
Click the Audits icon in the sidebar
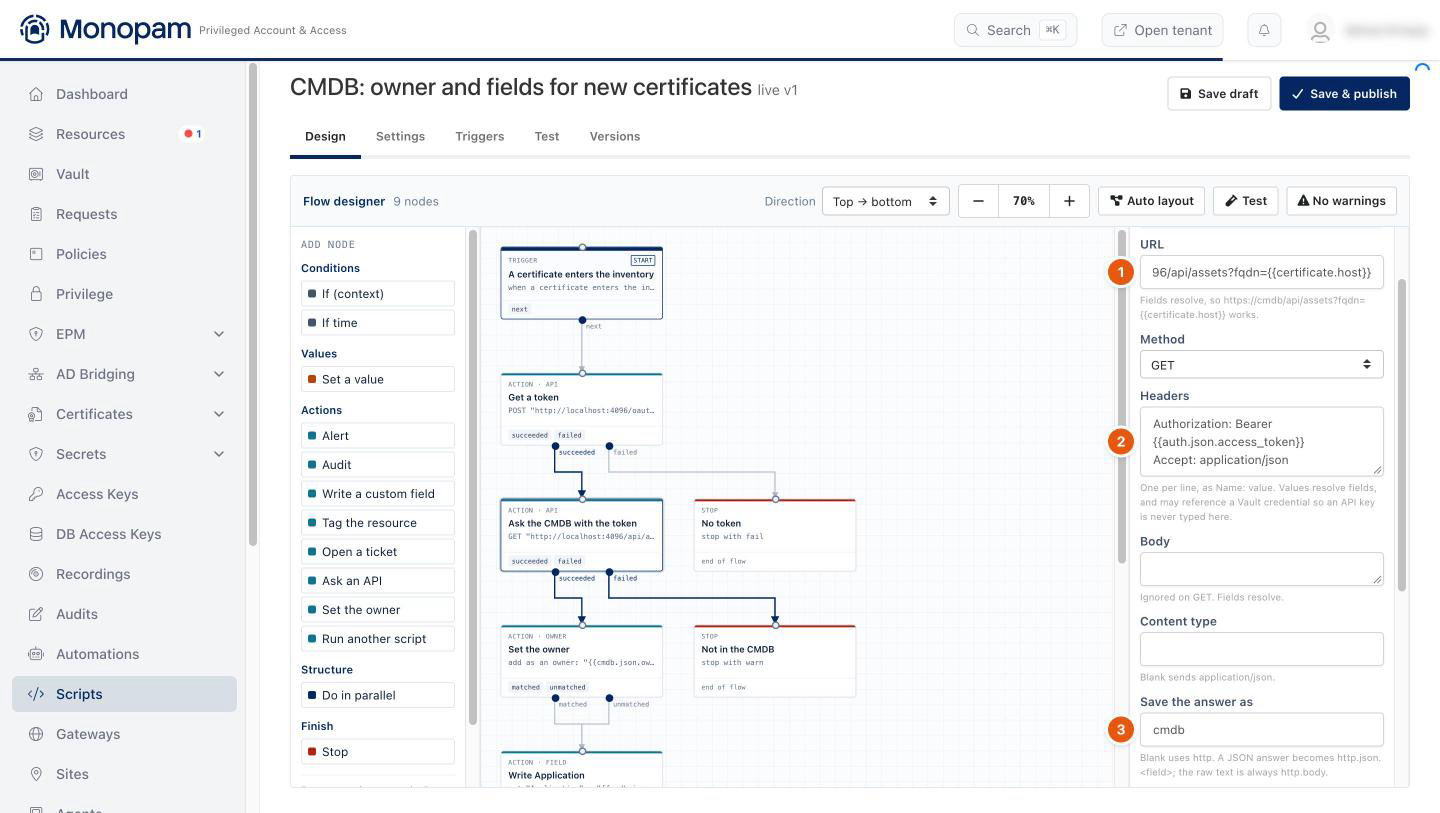[36, 614]
